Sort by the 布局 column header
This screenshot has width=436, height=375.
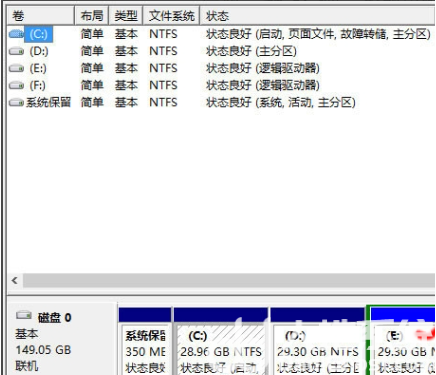click(92, 16)
